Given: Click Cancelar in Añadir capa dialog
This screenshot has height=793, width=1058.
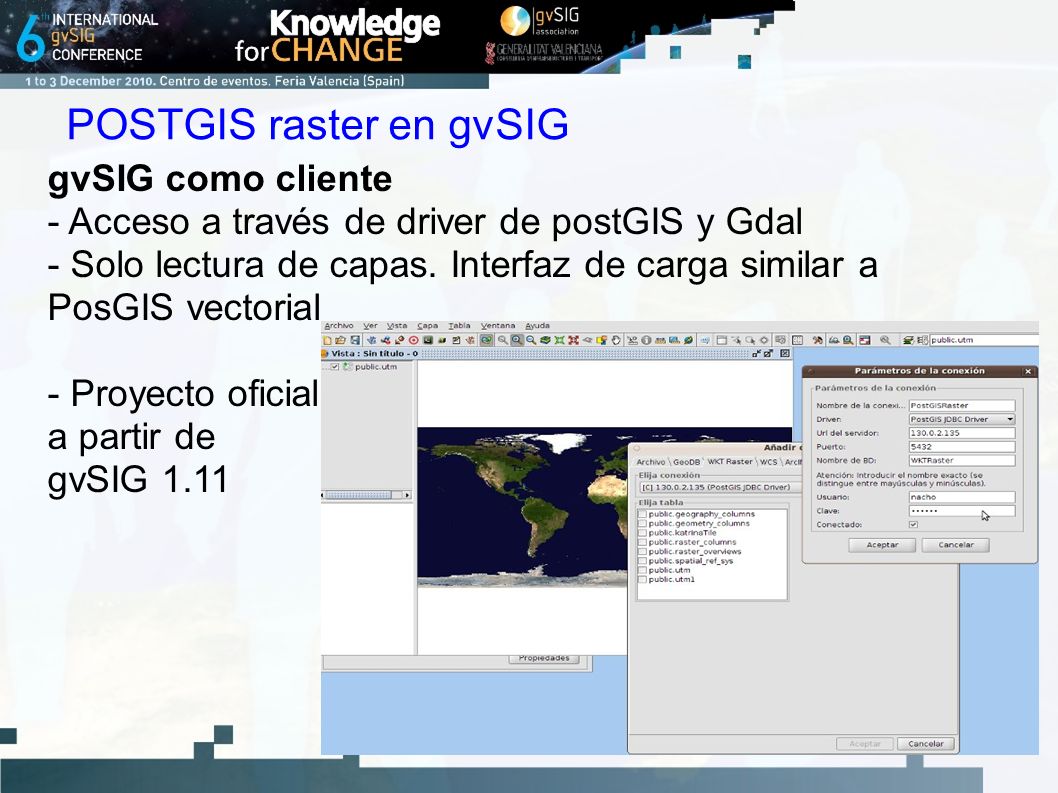Looking at the screenshot, I should point(926,744).
